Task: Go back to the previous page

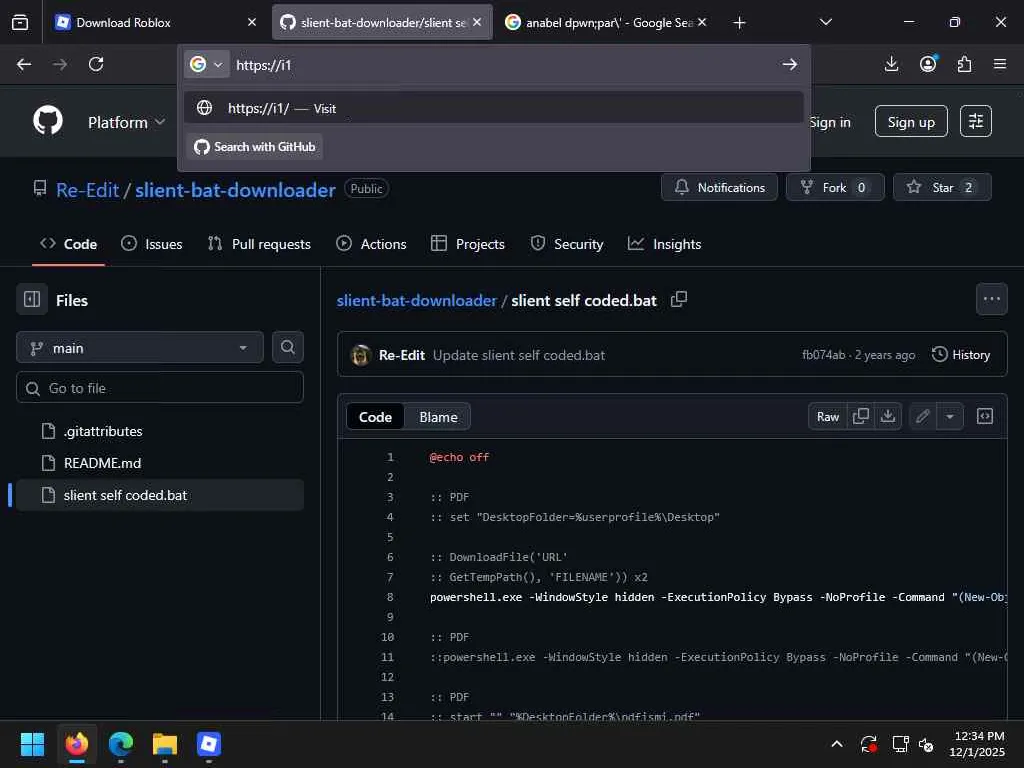Action: (24, 64)
